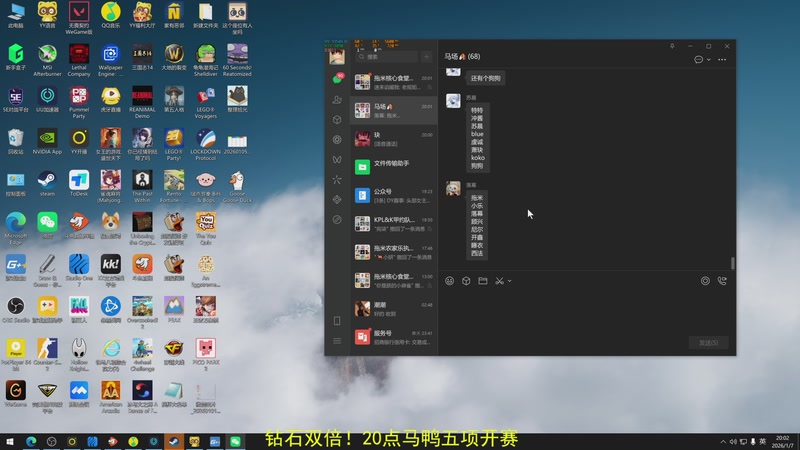
Task: Expand the arrow beside the header chat-bubble icon
Action: 708,60
